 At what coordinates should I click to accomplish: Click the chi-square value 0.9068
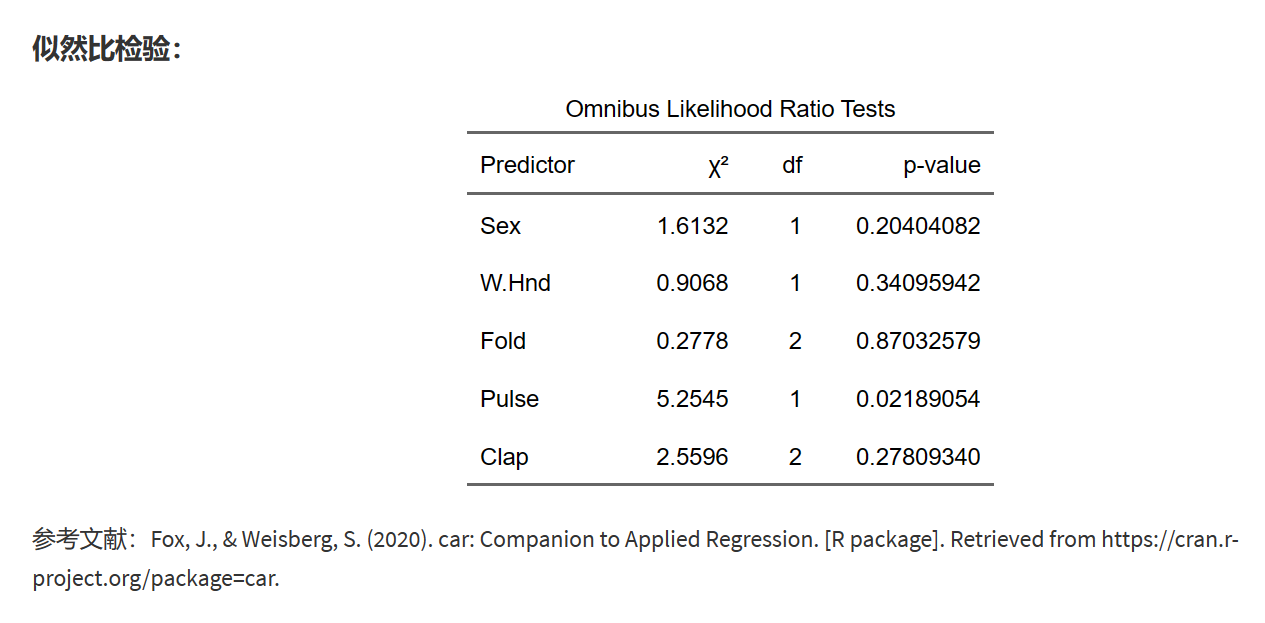(x=692, y=283)
